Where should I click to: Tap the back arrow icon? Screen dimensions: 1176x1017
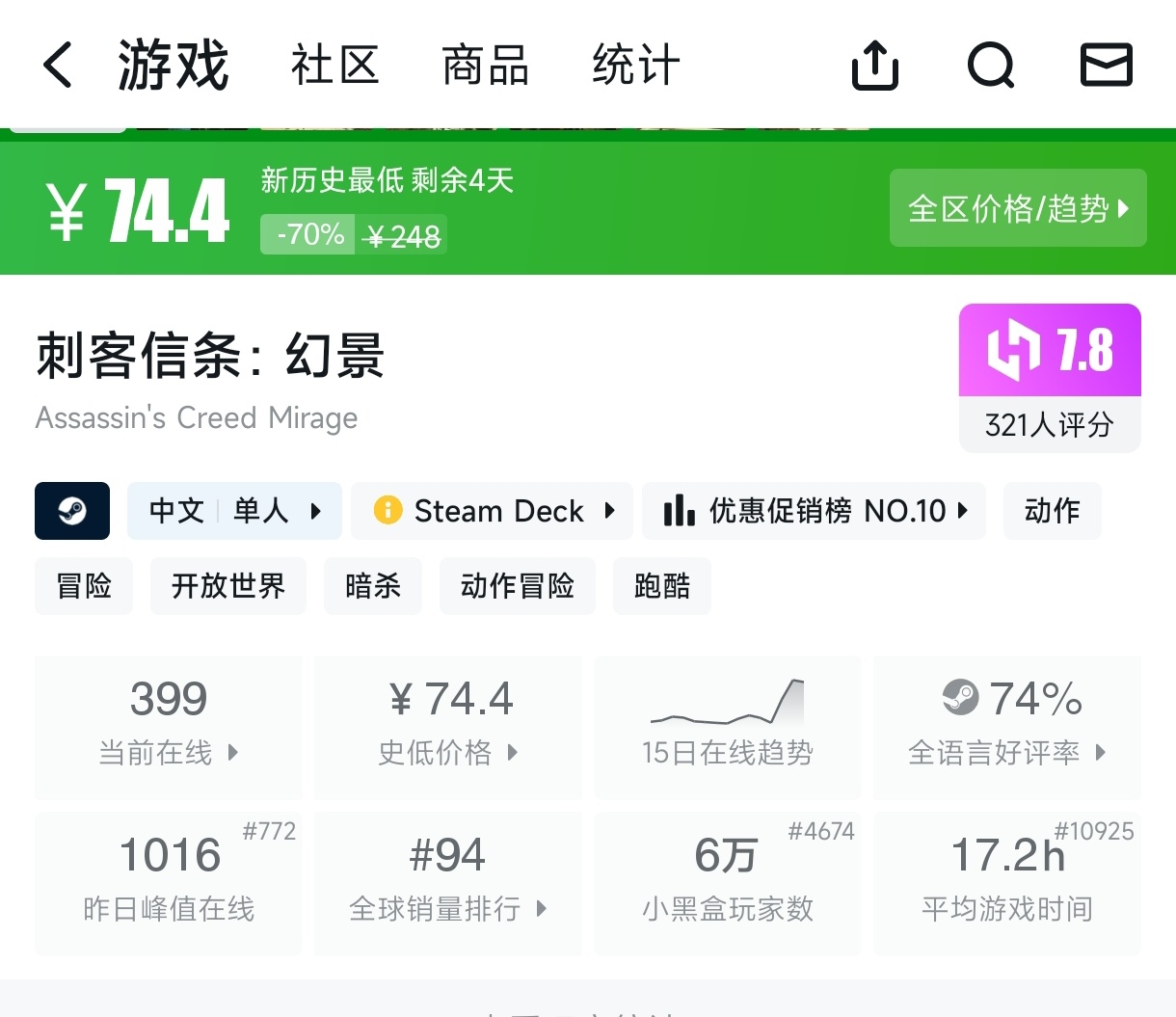[x=58, y=66]
